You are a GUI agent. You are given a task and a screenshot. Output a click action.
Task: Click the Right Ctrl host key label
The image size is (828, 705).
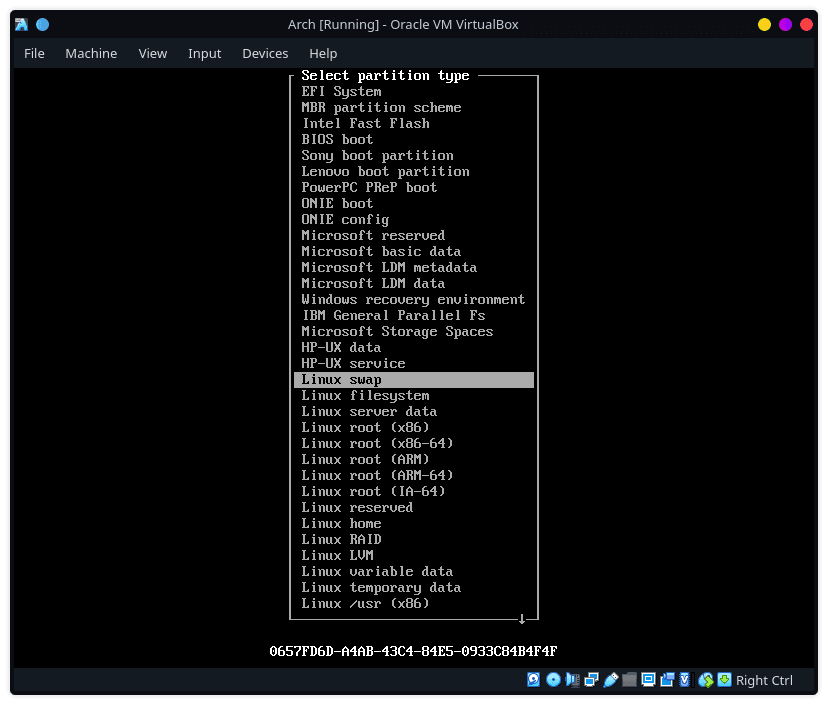[764, 680]
